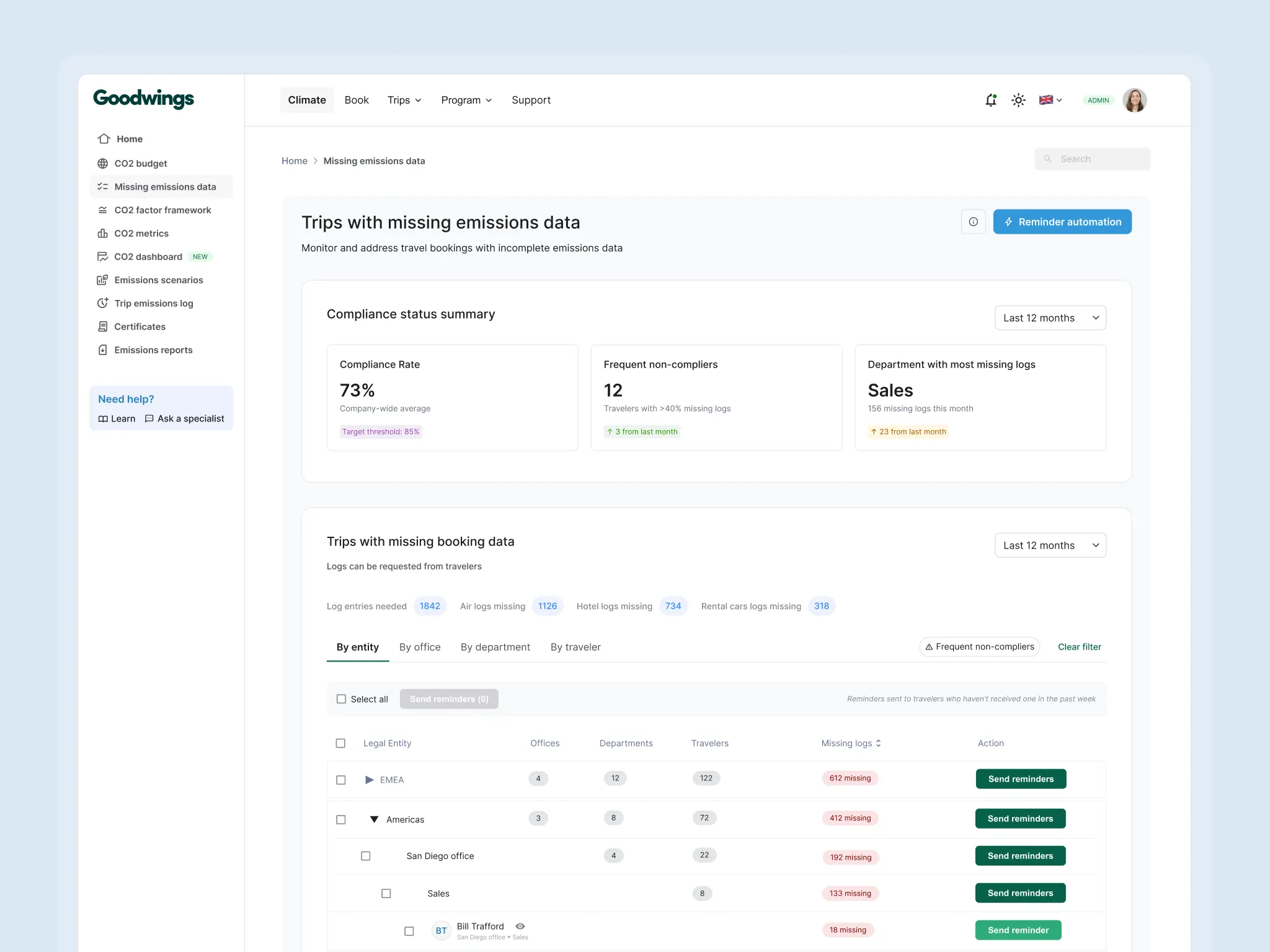Viewport: 1270px width, 952px height.
Task: Select the San Diego office checkbox
Action: [366, 856]
